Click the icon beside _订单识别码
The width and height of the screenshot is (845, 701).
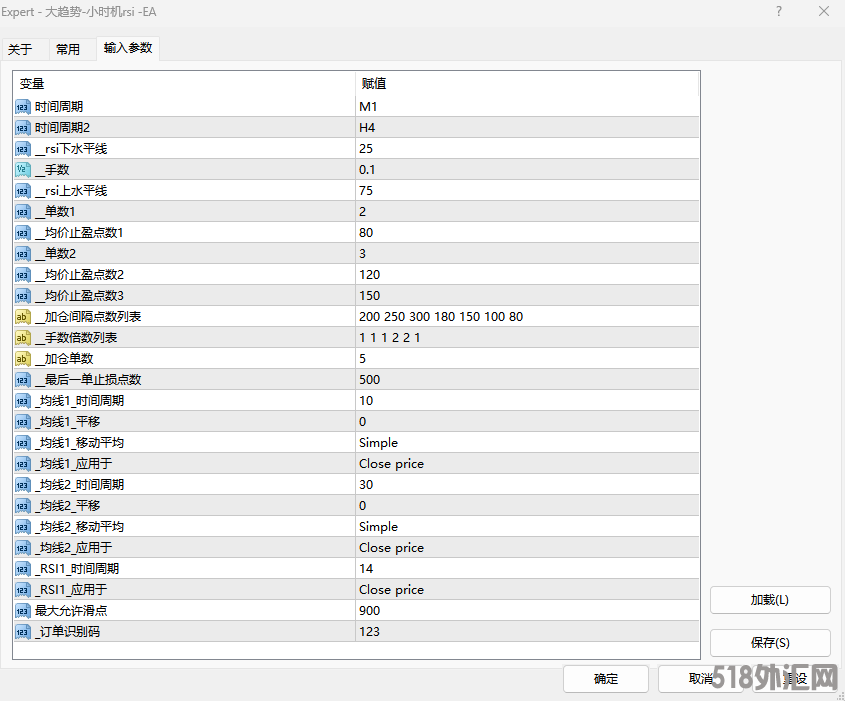(x=23, y=632)
